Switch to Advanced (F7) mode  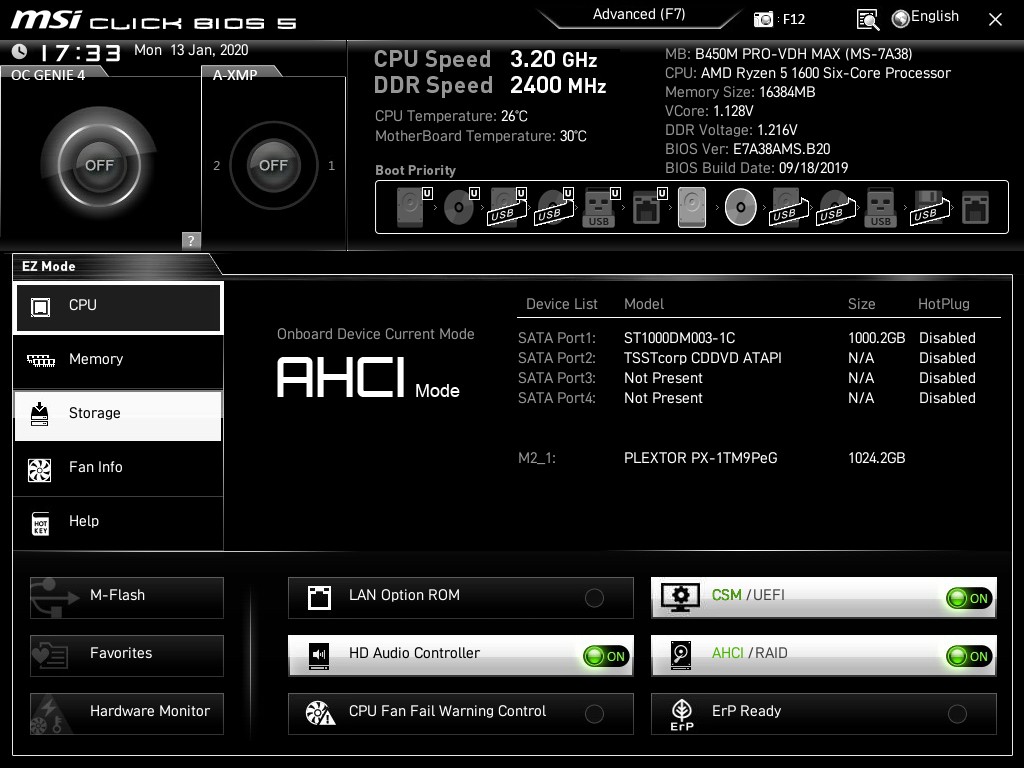point(639,15)
